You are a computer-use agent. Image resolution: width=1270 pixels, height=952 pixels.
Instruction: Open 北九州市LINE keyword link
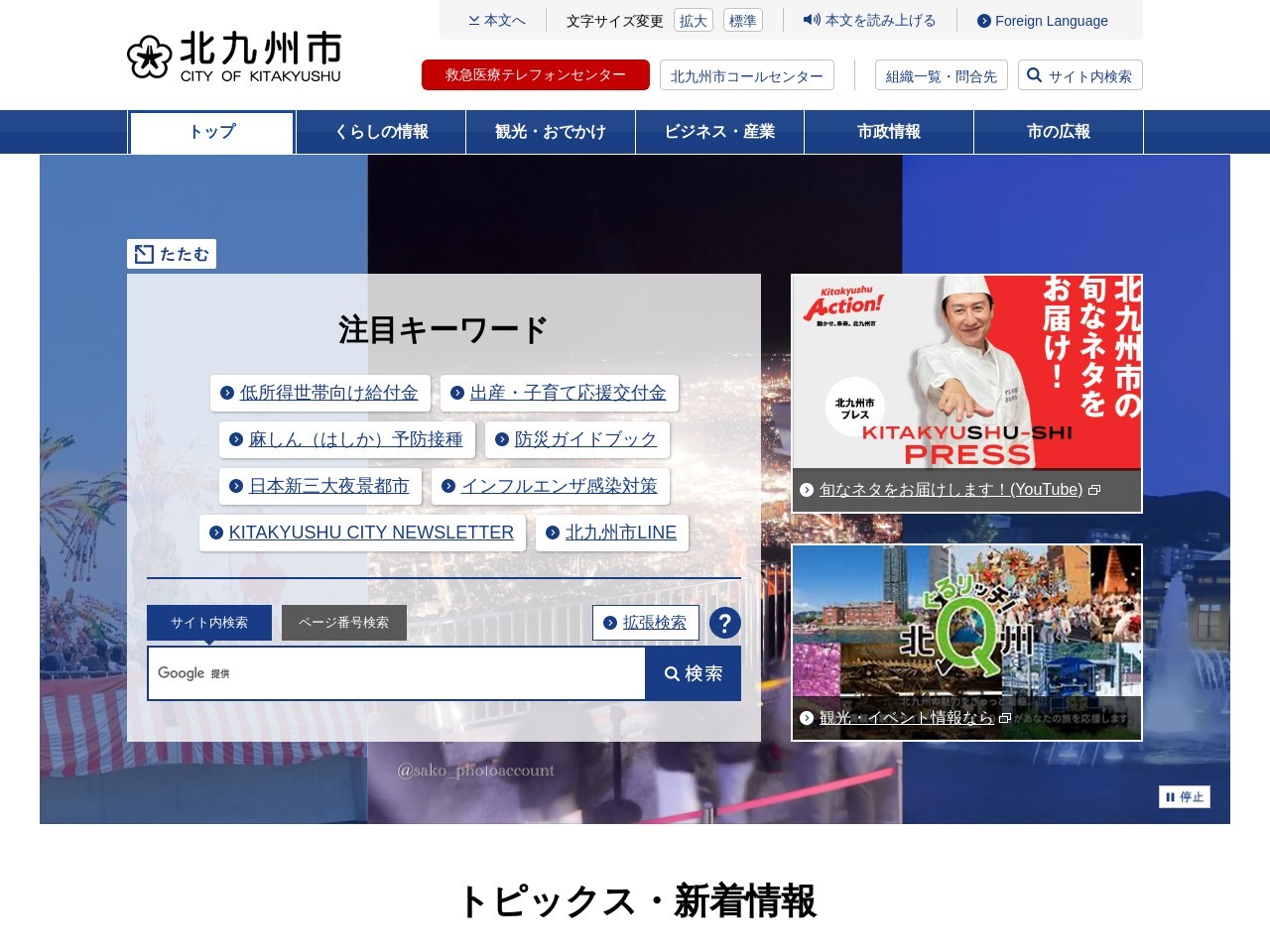612,533
